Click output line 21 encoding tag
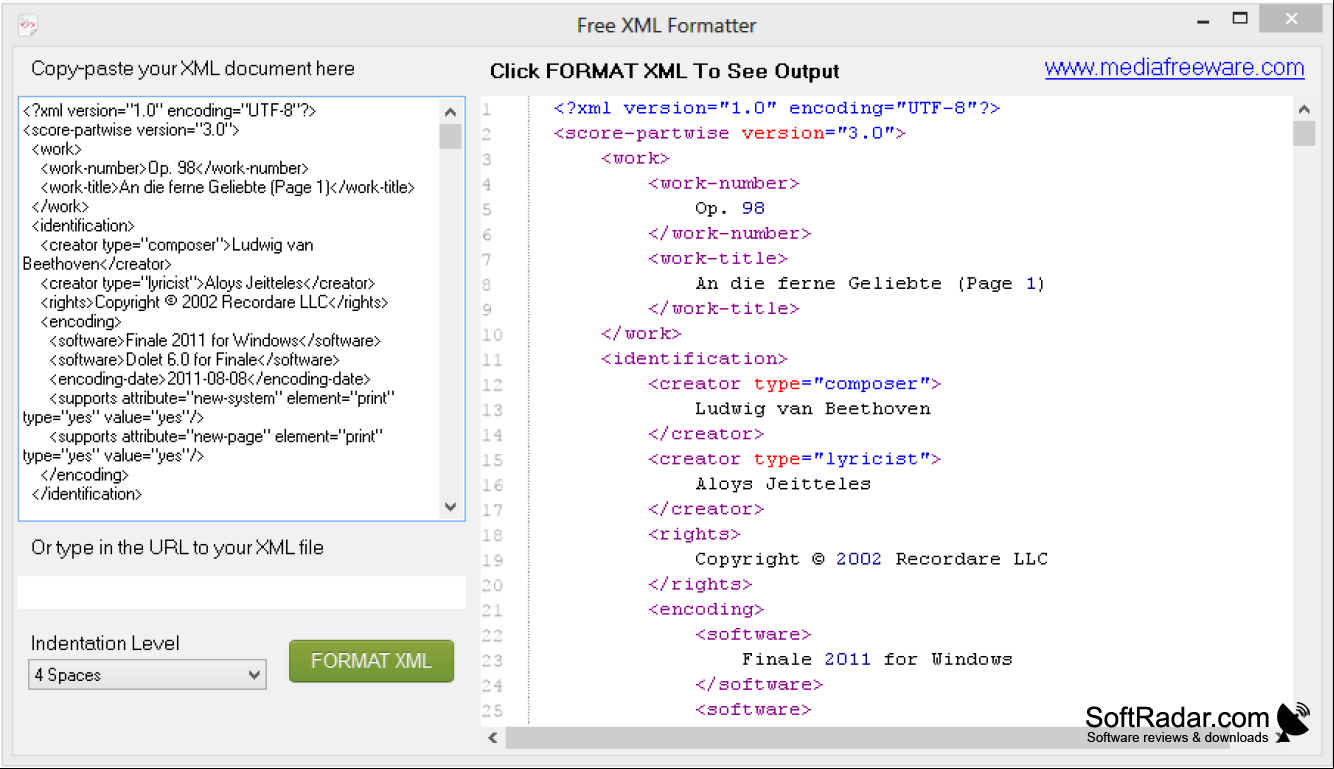This screenshot has width=1334, height=769. [706, 608]
